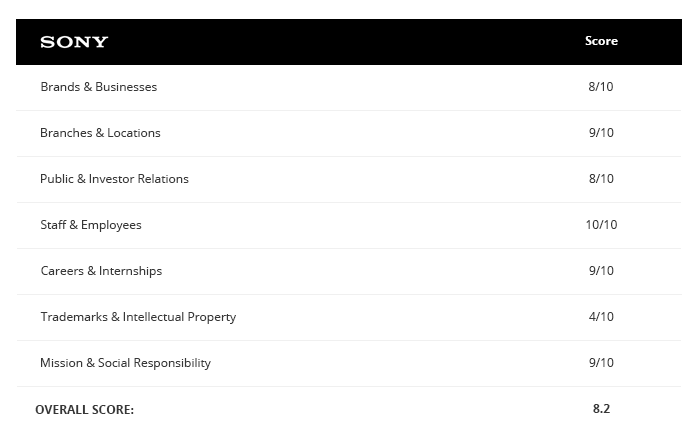The width and height of the screenshot is (698, 448).
Task: Click the Staff & Employees table row
Action: pos(349,225)
